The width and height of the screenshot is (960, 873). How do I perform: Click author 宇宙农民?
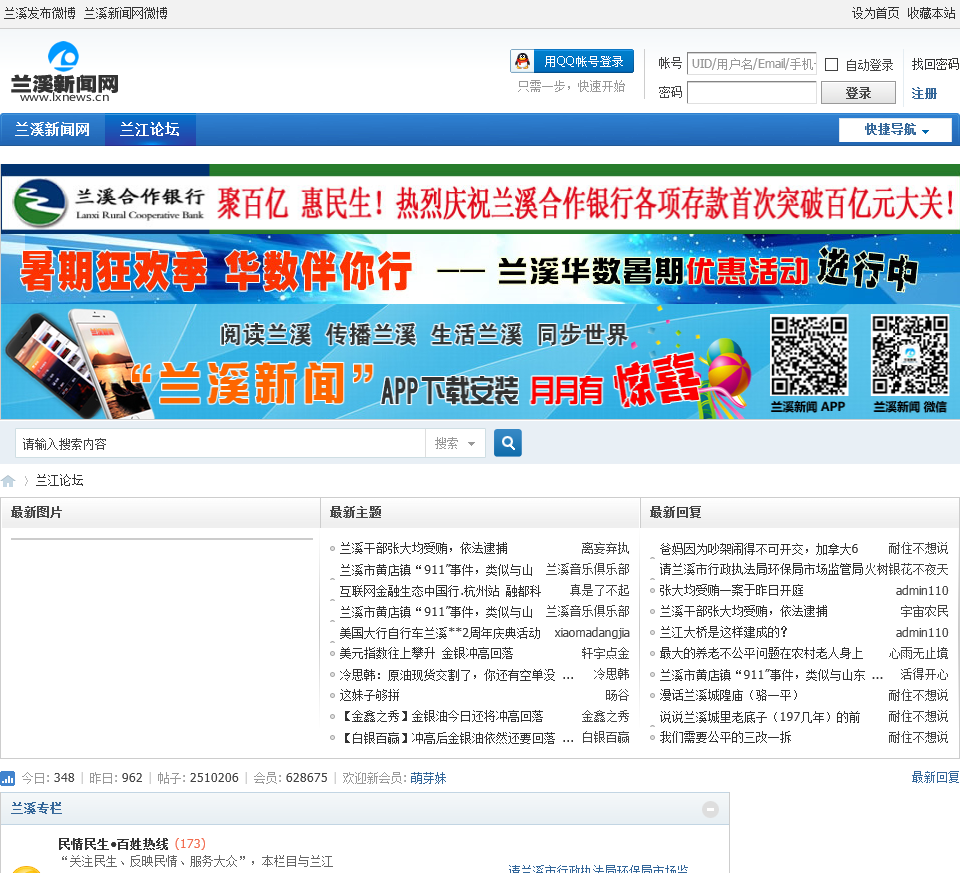point(924,612)
